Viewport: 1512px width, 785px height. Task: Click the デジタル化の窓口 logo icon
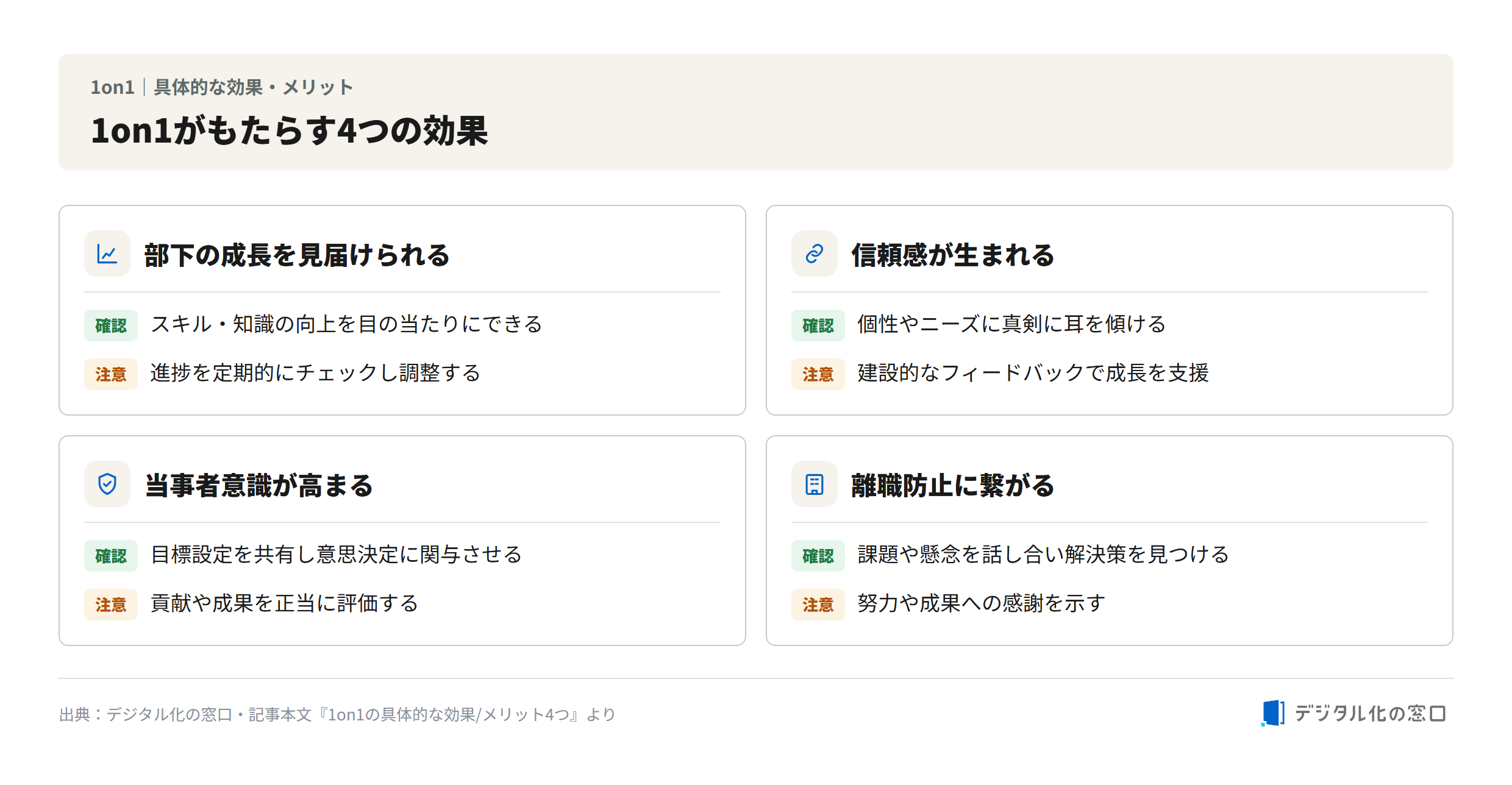coord(1273,713)
